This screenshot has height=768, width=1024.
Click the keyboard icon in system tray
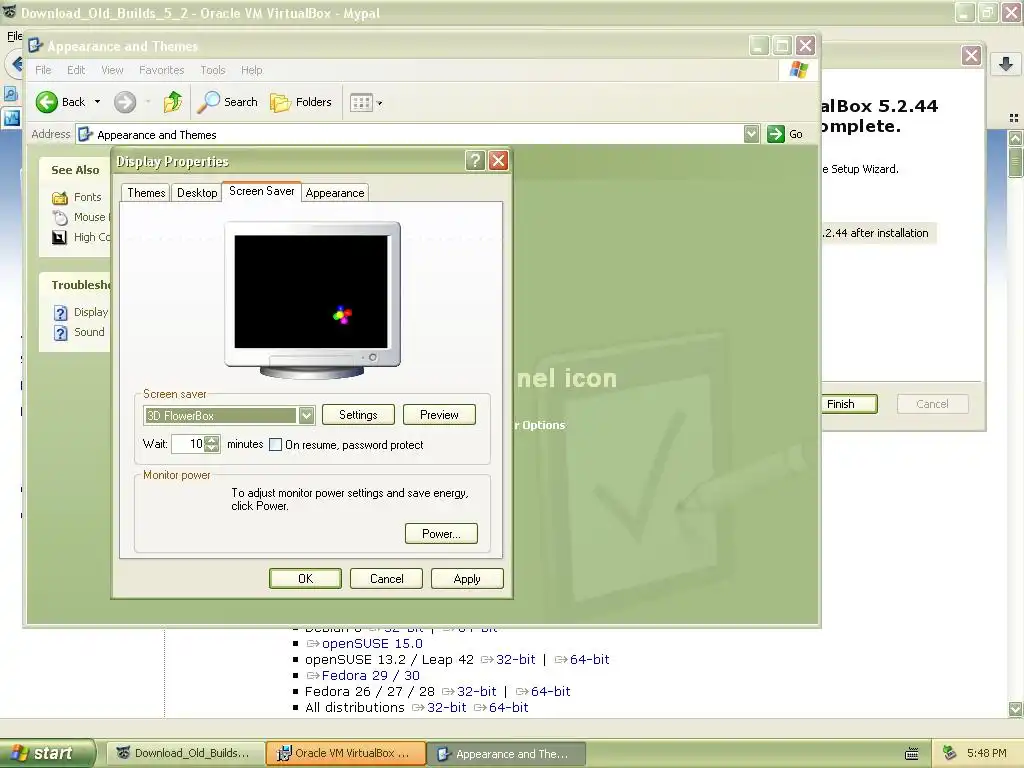tap(912, 754)
